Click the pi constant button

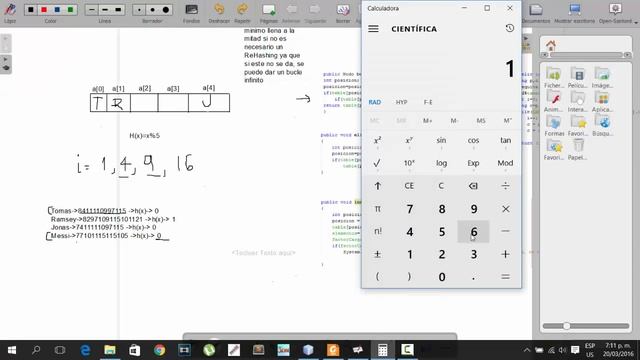[377, 209]
